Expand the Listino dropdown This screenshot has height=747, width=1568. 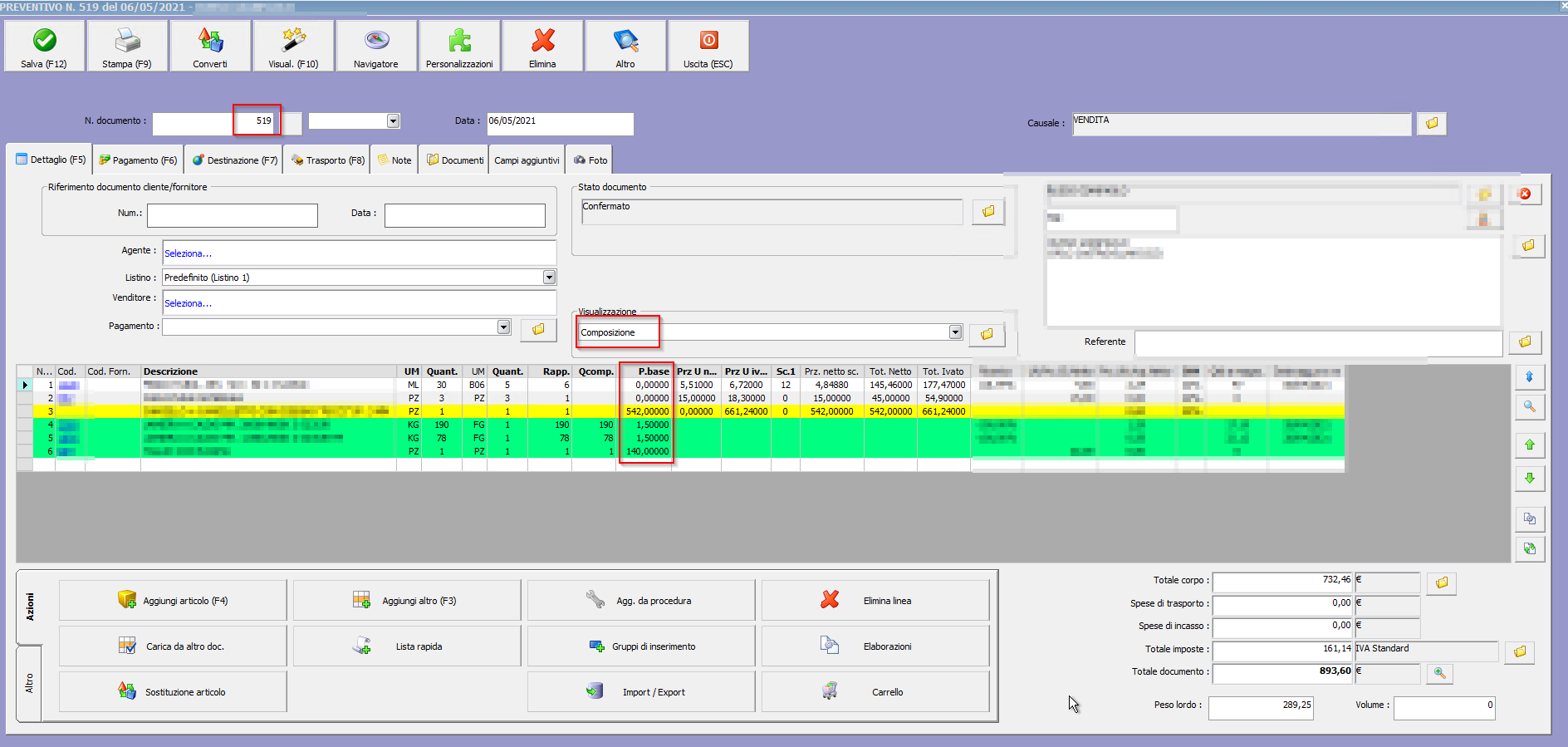549,277
